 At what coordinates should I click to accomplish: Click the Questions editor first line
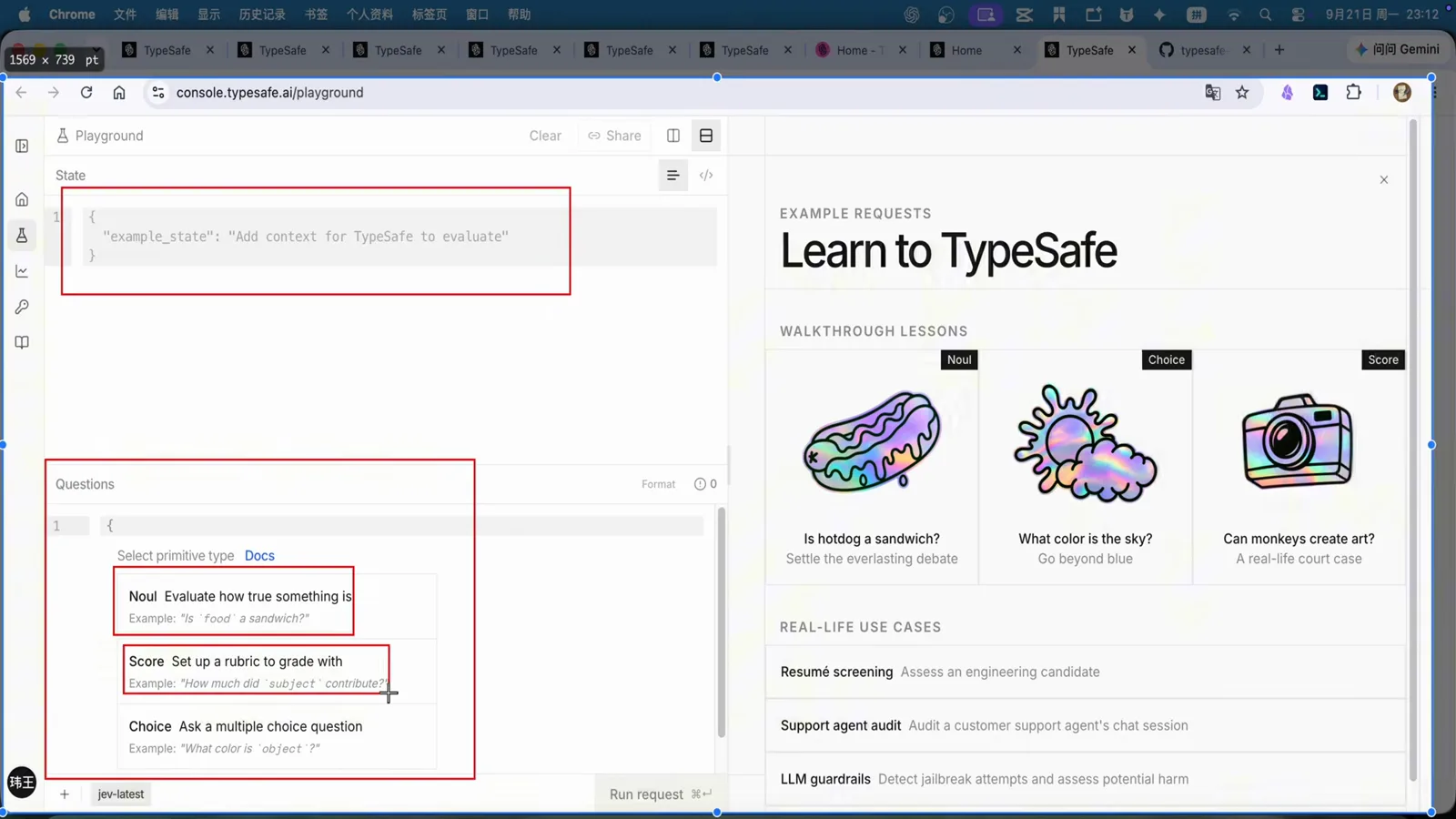coord(401,526)
